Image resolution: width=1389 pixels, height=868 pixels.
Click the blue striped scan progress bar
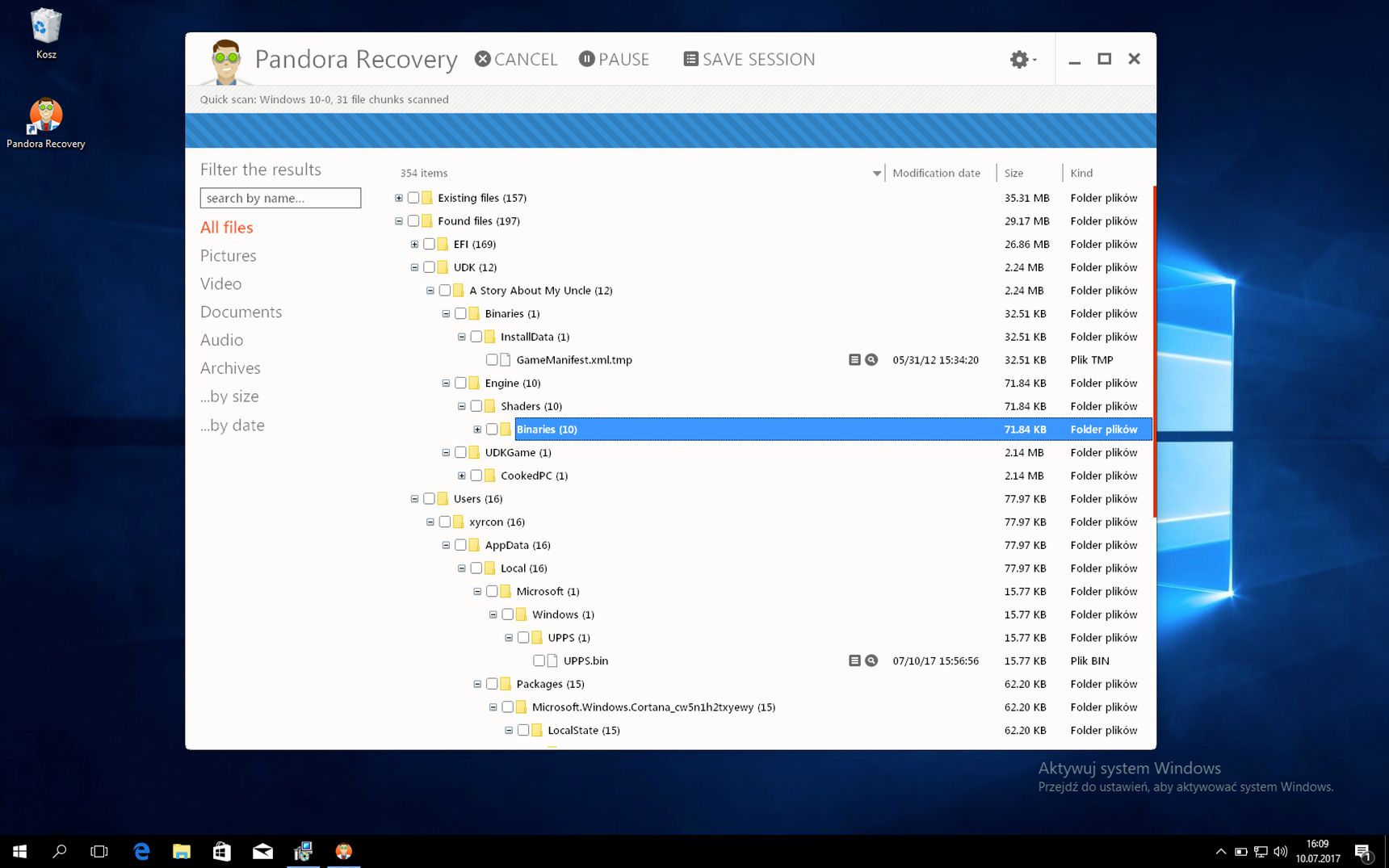(670, 131)
